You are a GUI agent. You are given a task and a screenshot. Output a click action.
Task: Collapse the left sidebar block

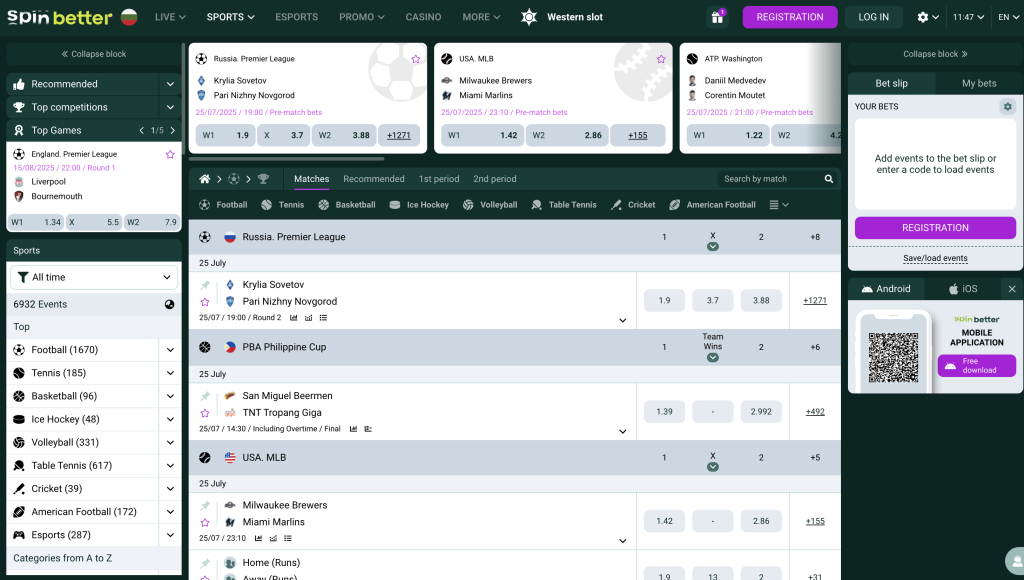(93, 54)
